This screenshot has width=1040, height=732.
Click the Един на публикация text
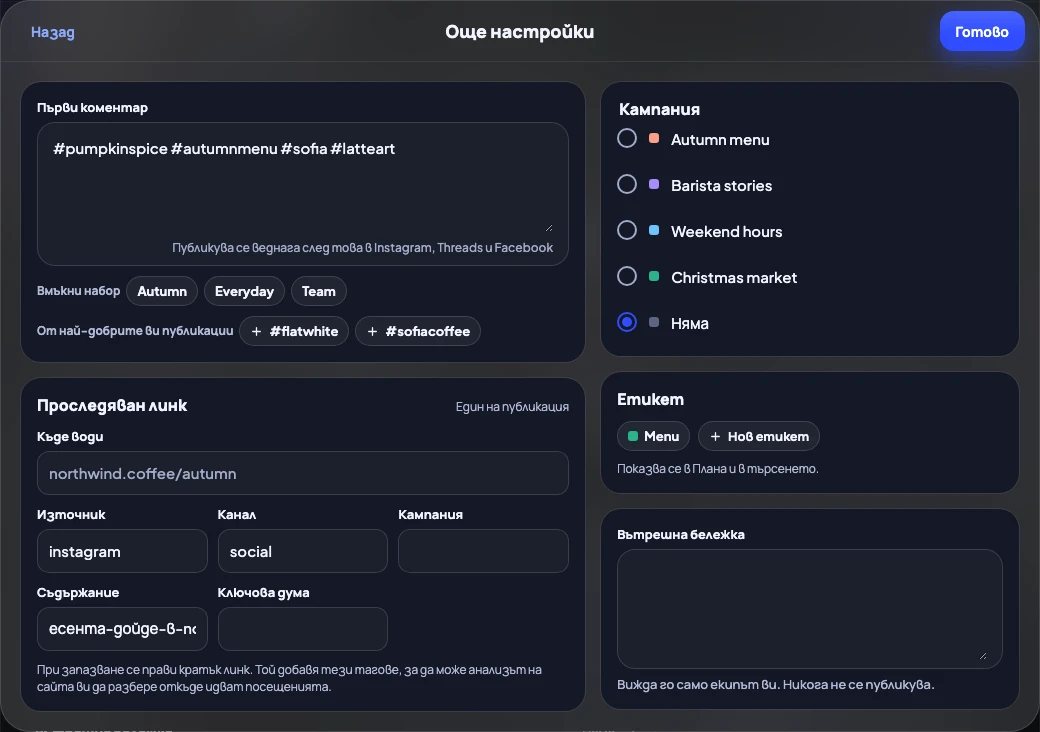coord(512,406)
